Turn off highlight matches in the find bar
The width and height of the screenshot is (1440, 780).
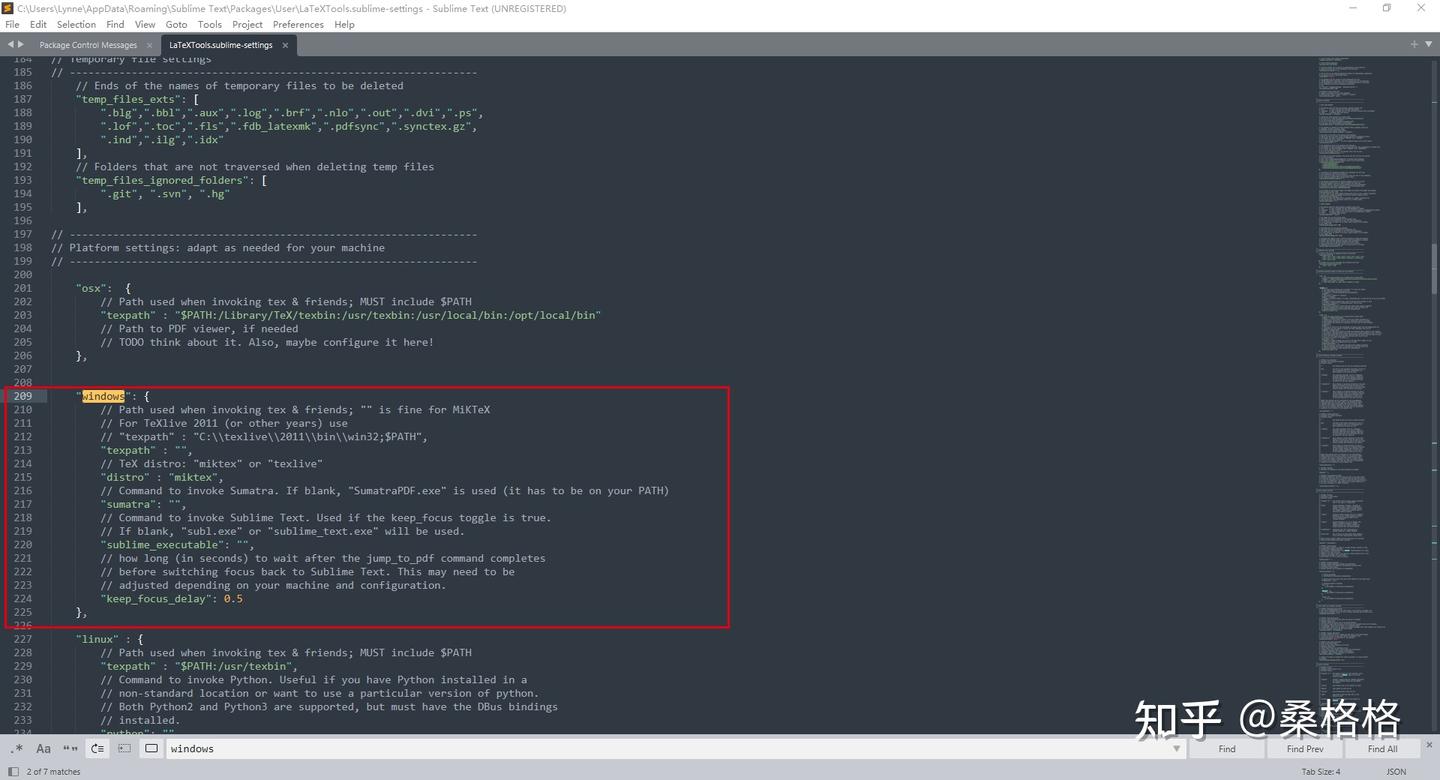[151, 748]
